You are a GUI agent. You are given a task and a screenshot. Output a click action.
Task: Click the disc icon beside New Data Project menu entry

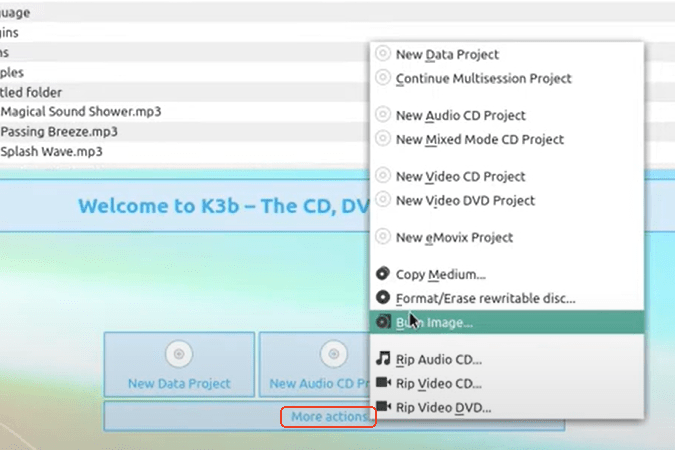point(383,54)
